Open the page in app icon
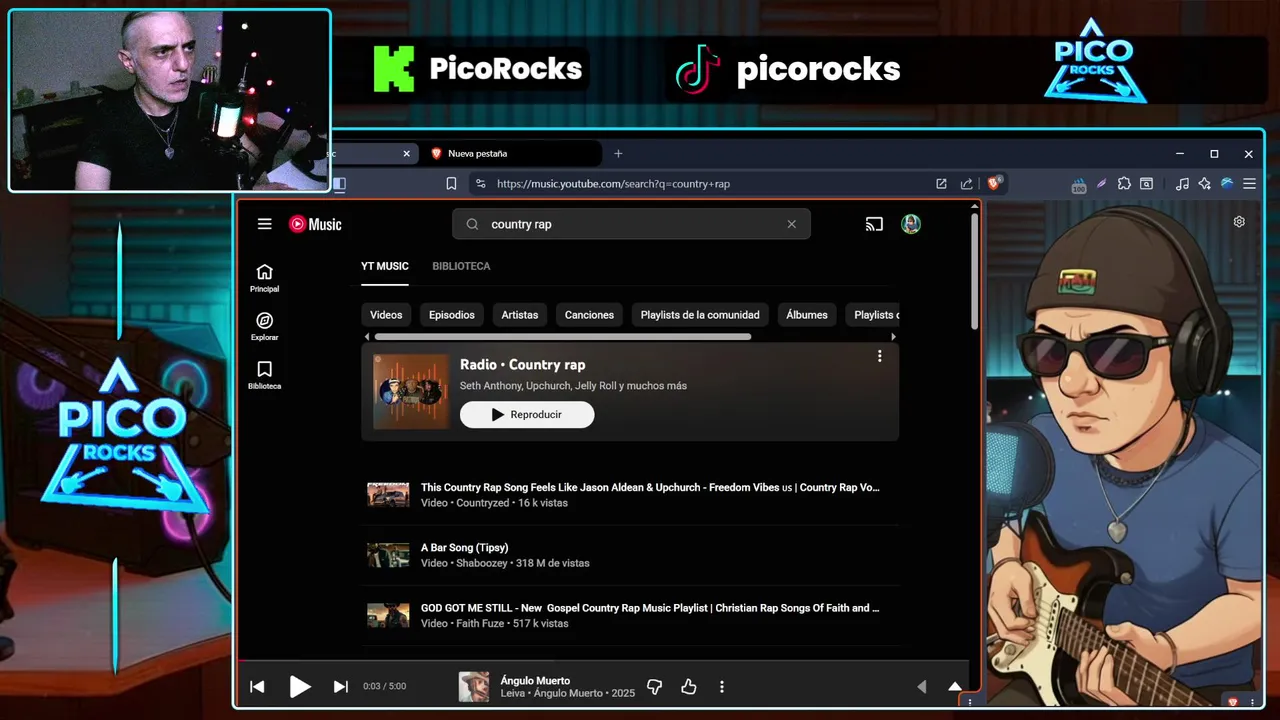This screenshot has width=1280, height=720. tap(941, 184)
